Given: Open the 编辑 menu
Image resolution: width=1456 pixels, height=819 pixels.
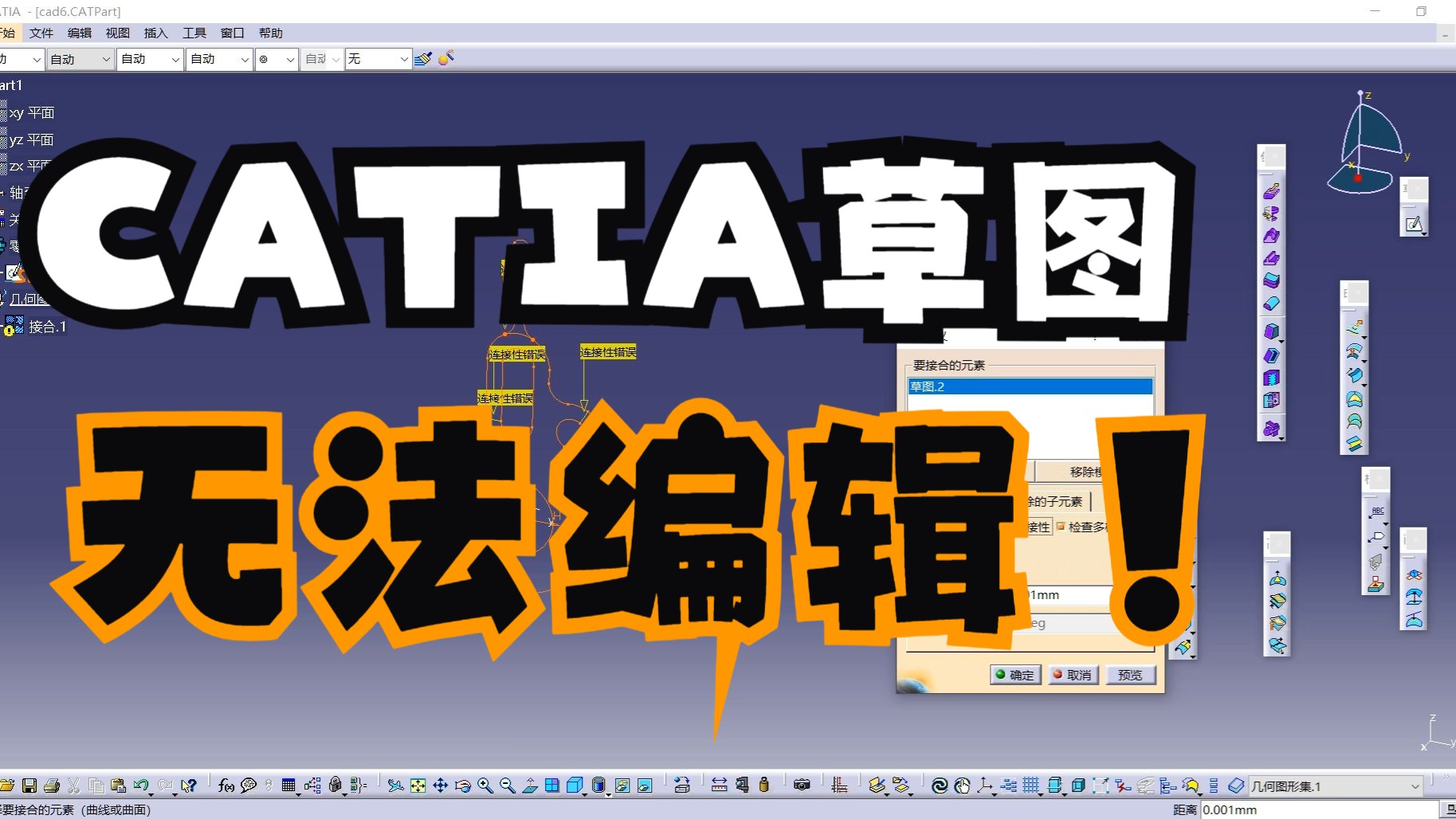Looking at the screenshot, I should (80, 33).
